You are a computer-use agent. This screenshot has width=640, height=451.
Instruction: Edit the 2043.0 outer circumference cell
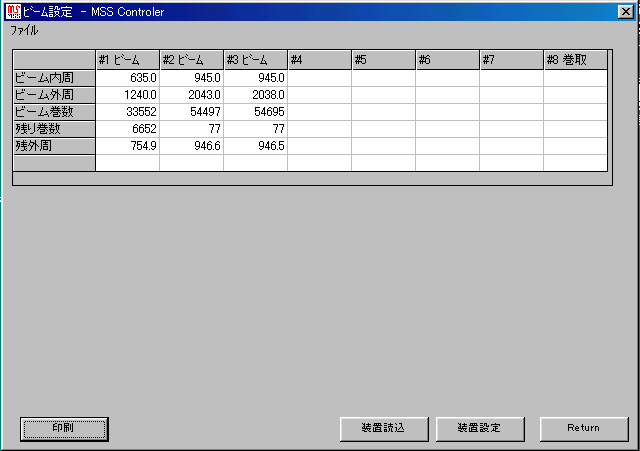pyautogui.click(x=191, y=95)
